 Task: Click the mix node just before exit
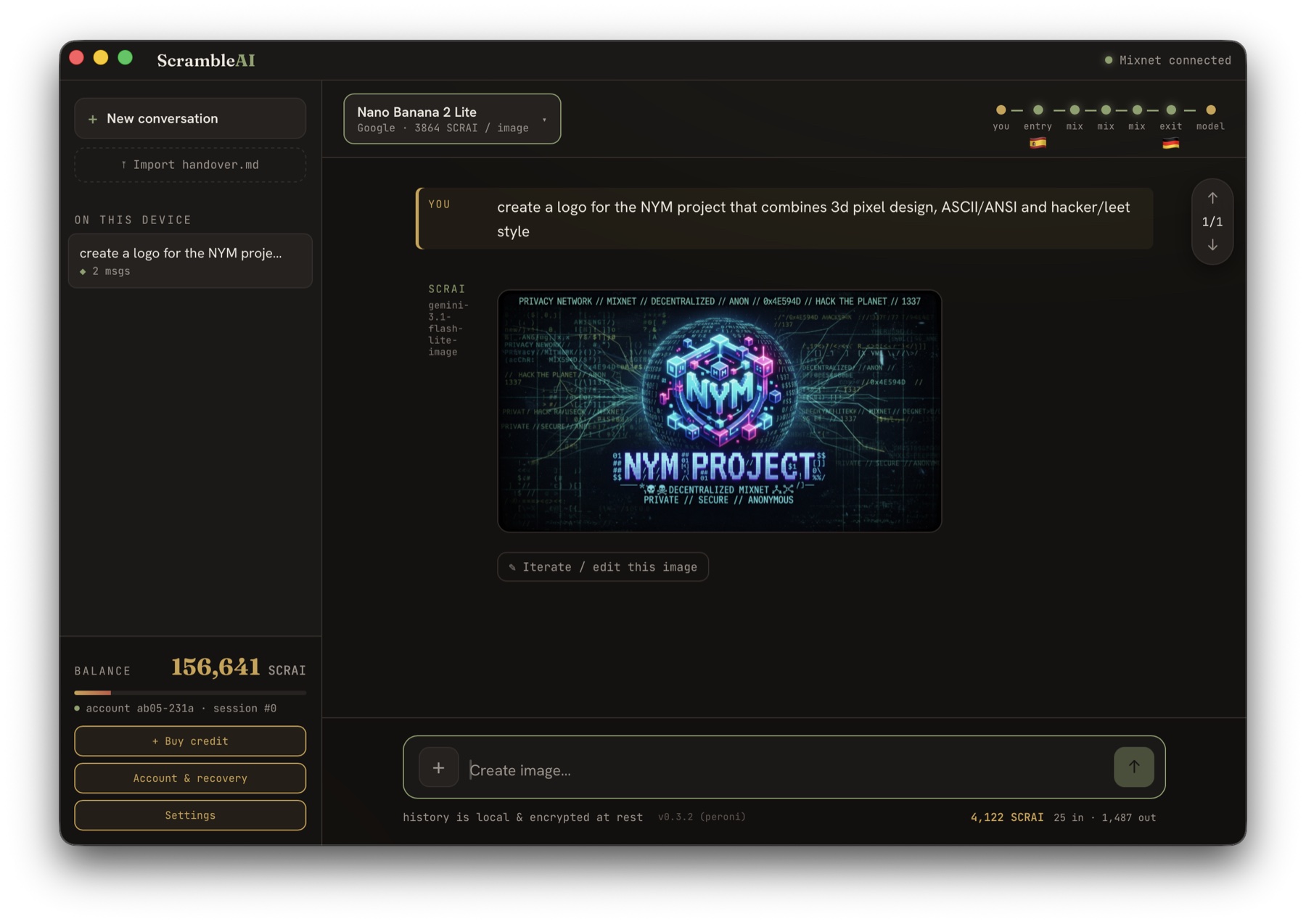1137,110
